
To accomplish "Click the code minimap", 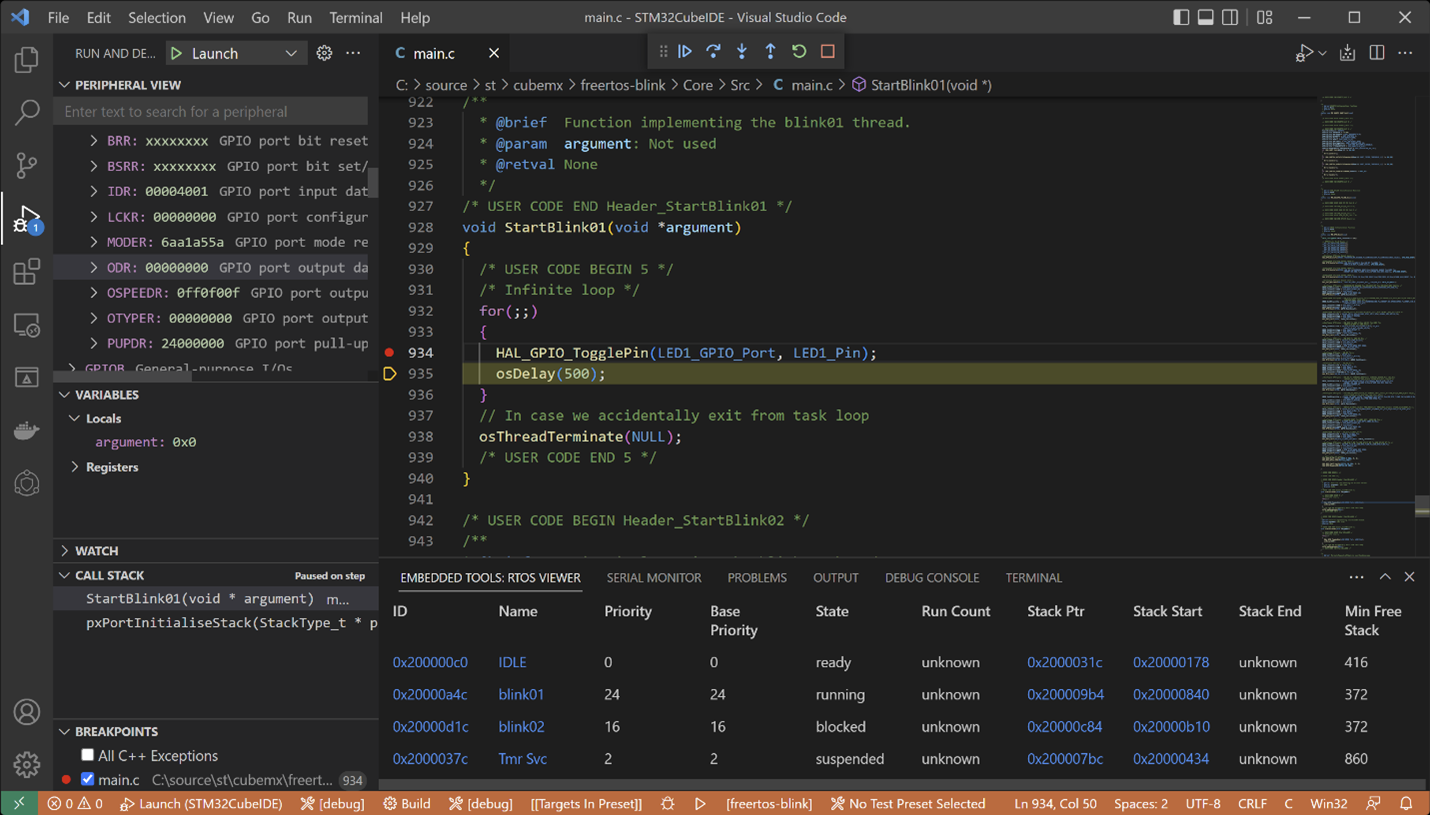I will coord(1365,326).
